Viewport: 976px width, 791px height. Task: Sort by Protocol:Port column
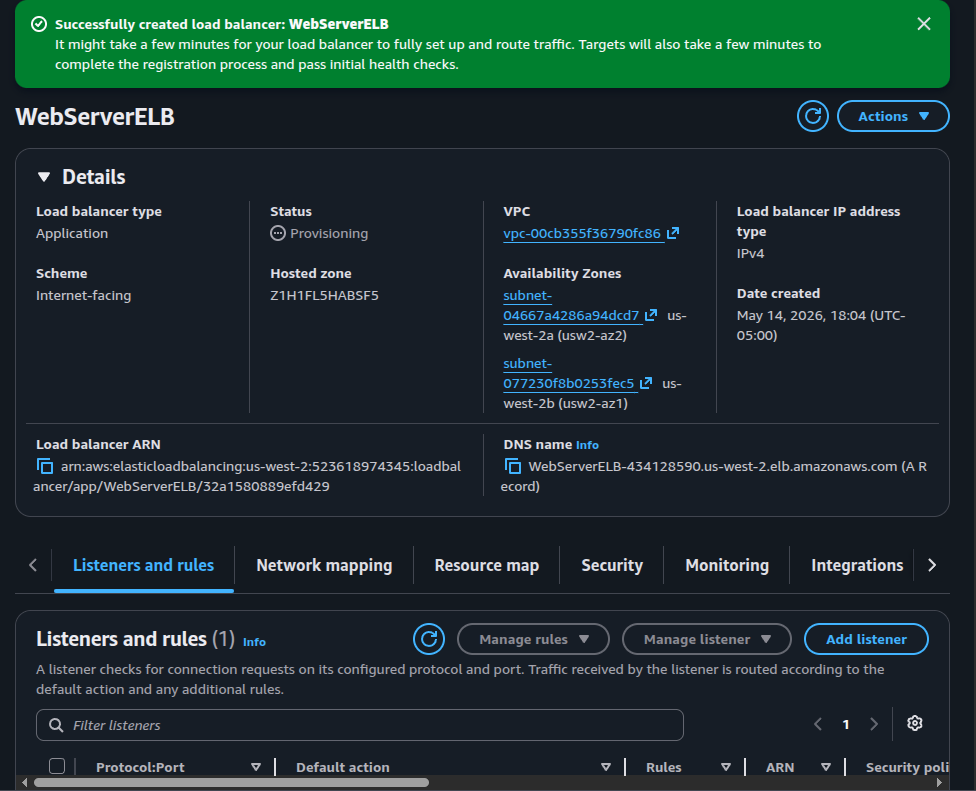click(256, 767)
